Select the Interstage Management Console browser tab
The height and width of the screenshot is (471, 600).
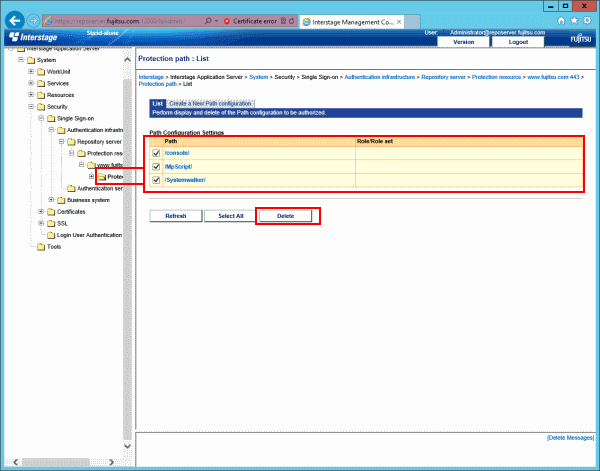(x=352, y=22)
